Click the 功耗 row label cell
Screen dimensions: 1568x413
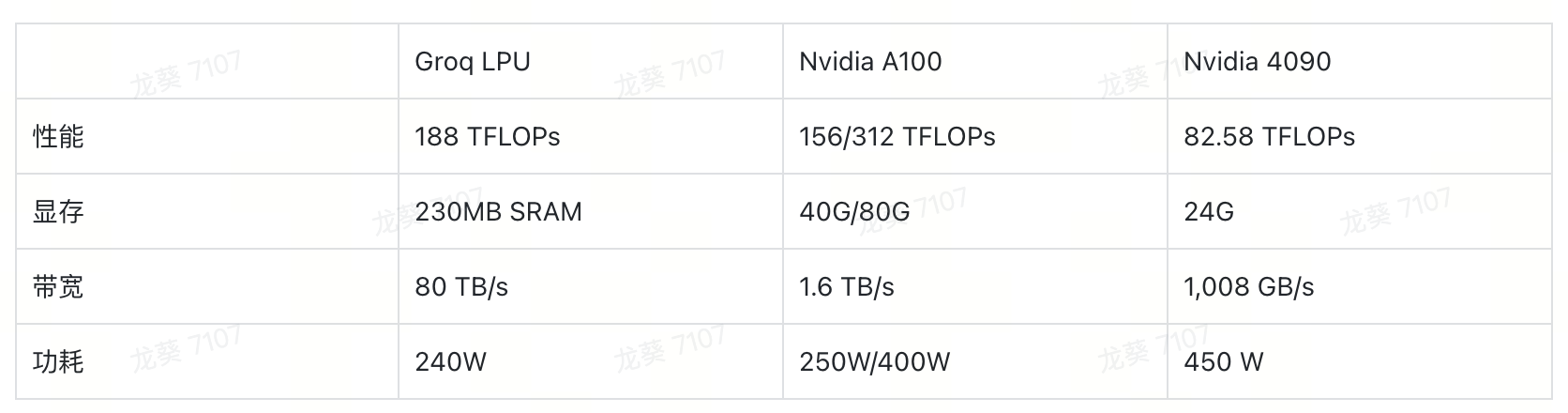[x=207, y=361]
